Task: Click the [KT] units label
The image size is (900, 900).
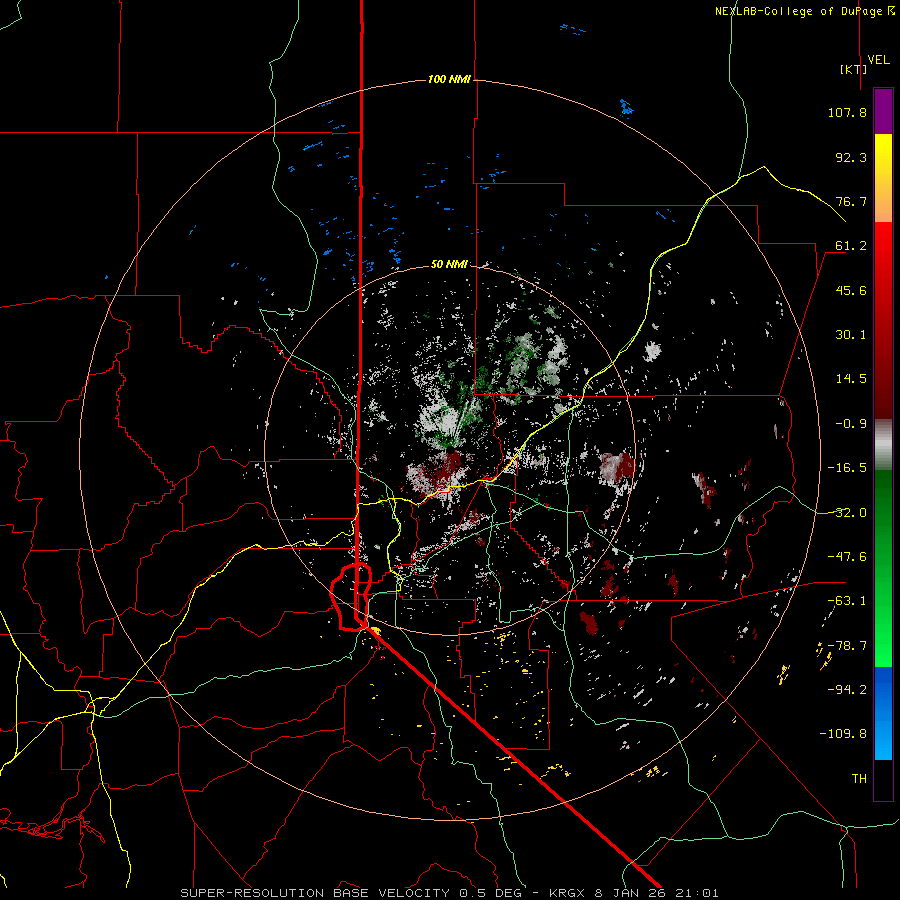Action: click(854, 69)
